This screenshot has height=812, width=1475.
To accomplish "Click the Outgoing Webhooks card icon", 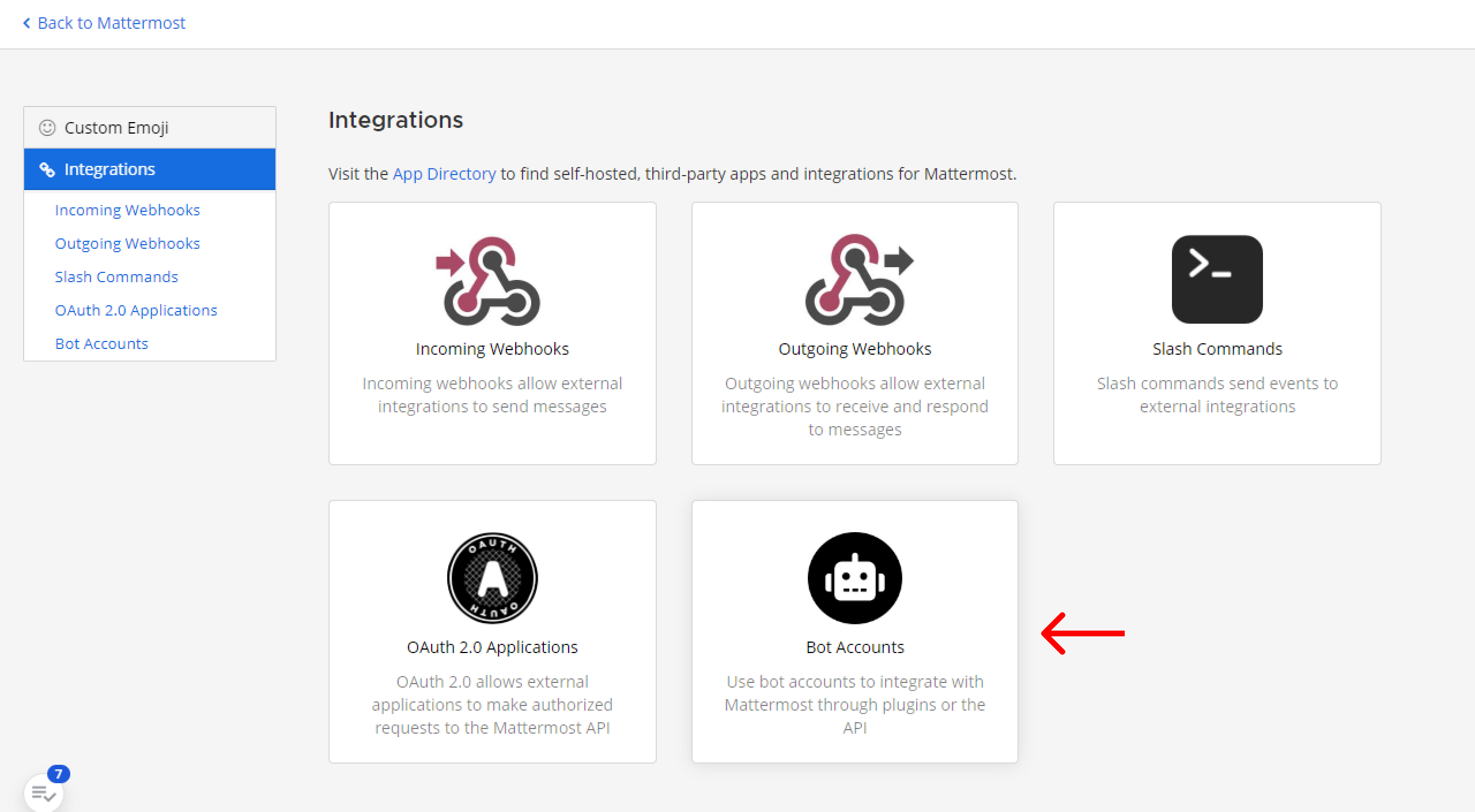I will coord(859,279).
